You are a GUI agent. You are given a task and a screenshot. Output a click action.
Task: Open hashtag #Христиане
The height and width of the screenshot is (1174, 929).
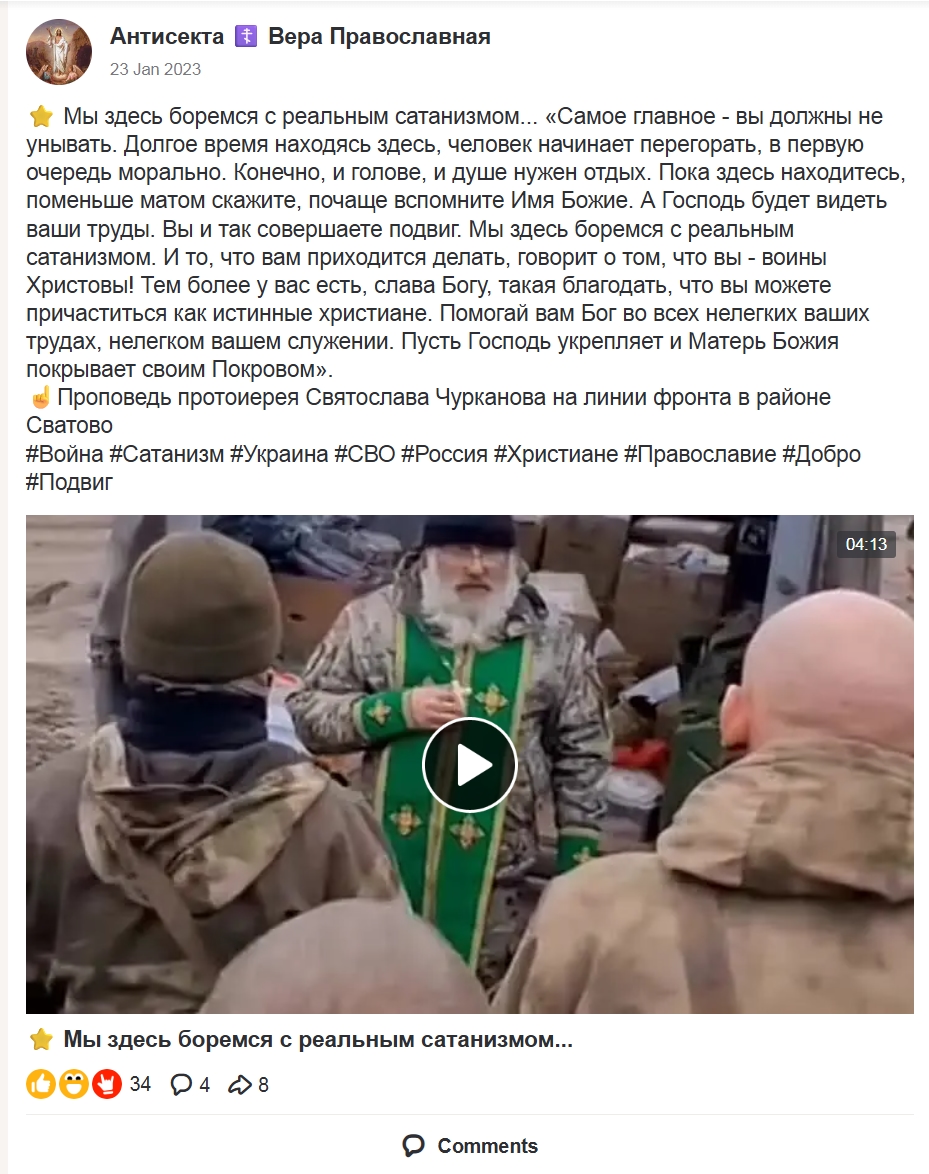[x=555, y=454]
